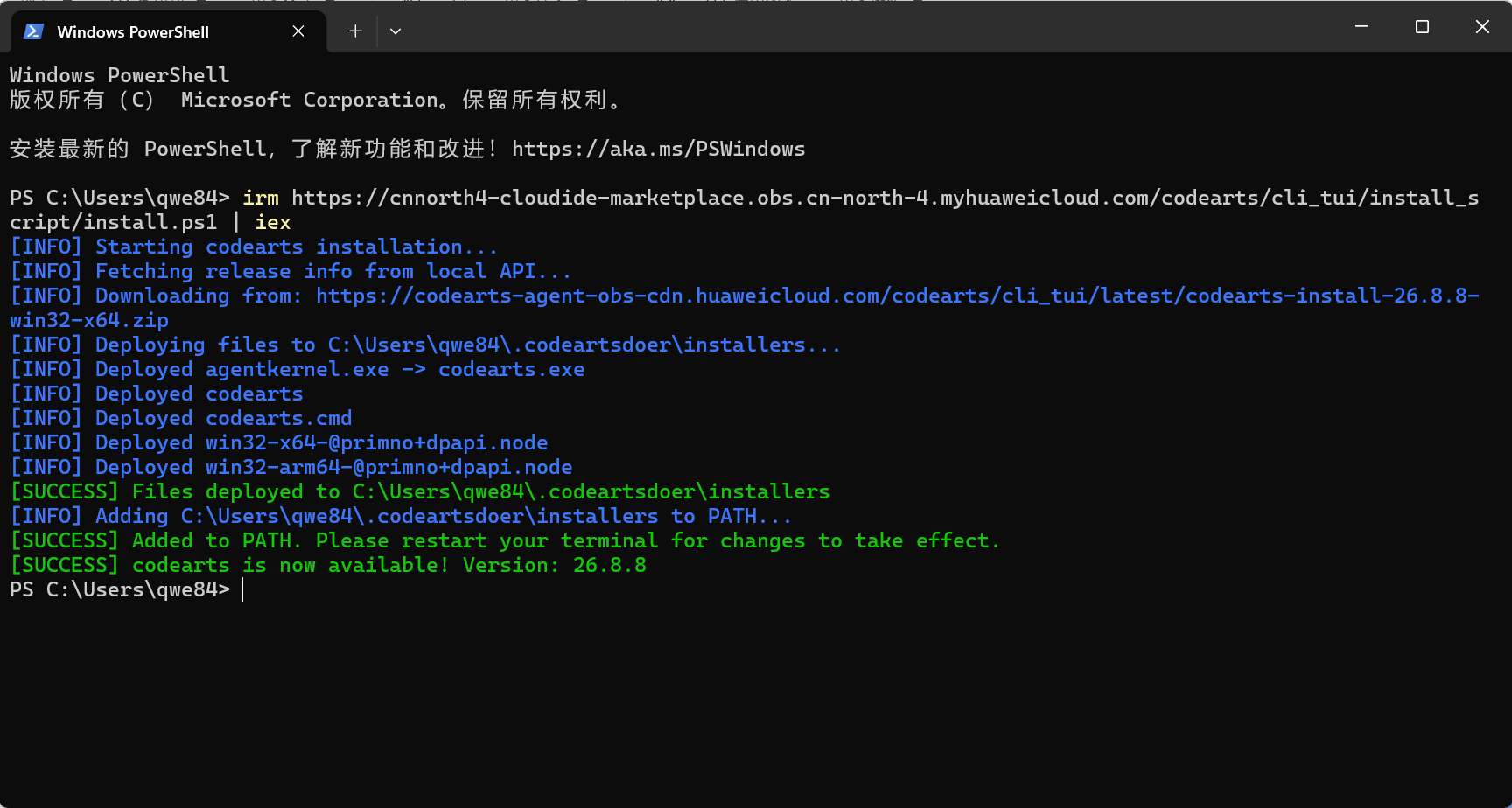Open a new tab with the plus button
The width and height of the screenshot is (1512, 808).
click(355, 31)
